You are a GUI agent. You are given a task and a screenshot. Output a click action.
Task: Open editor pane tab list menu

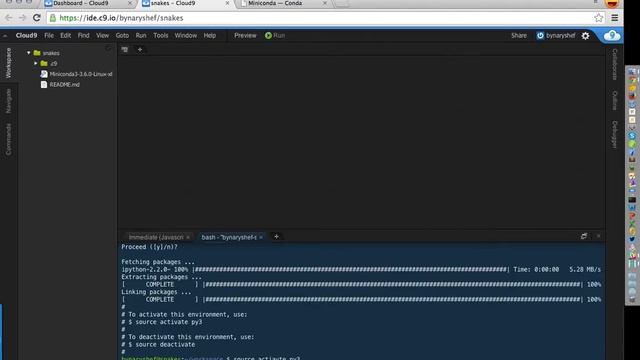(x=125, y=49)
